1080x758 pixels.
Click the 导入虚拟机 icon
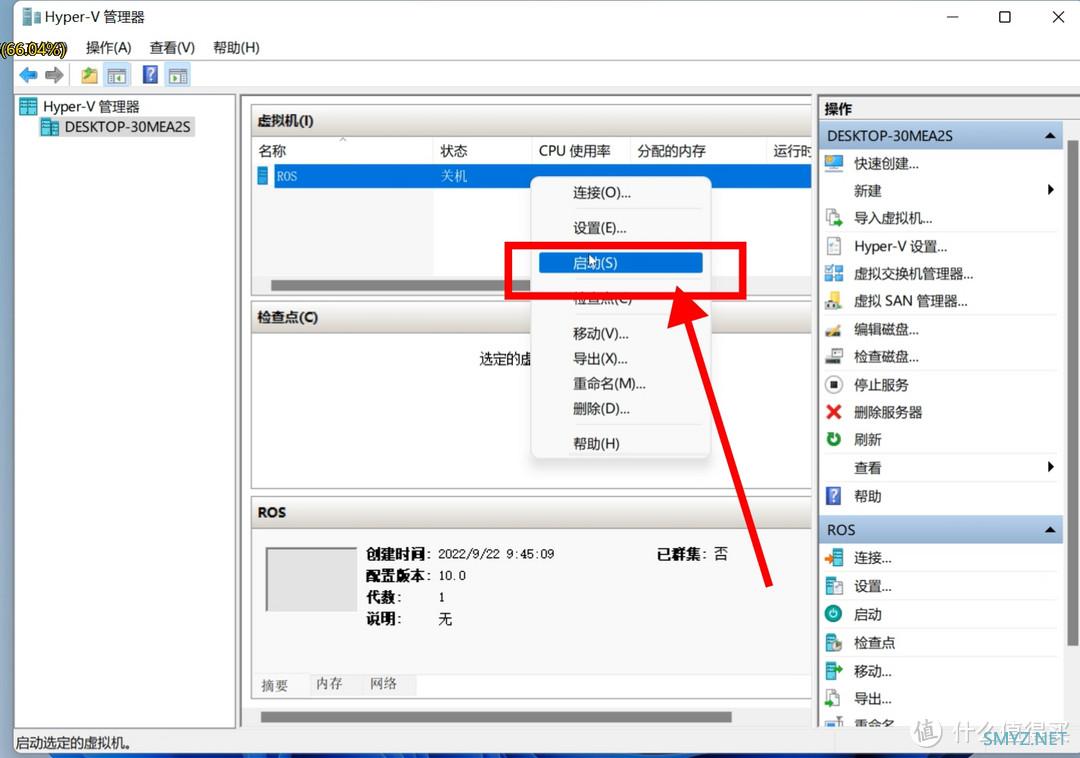(x=834, y=218)
